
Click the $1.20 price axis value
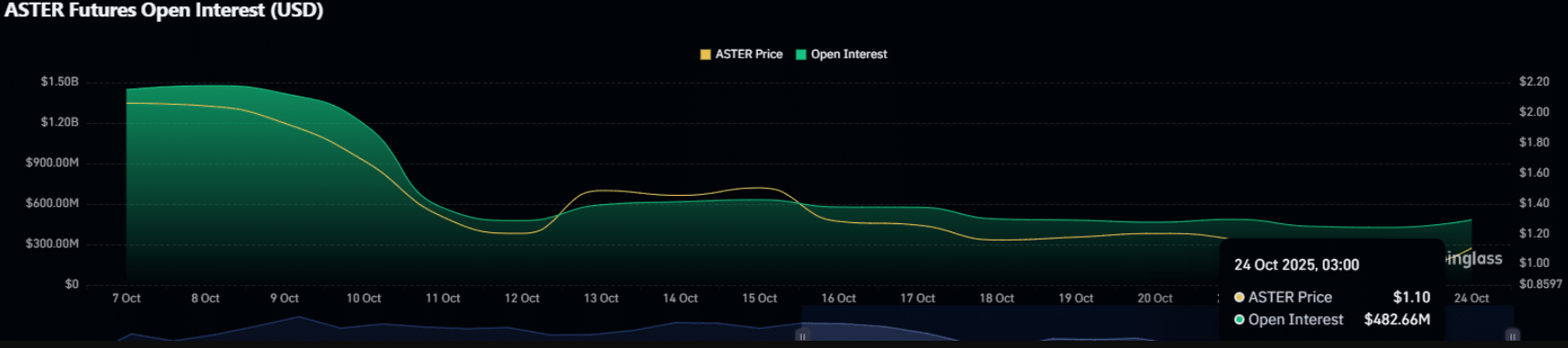tap(1534, 233)
